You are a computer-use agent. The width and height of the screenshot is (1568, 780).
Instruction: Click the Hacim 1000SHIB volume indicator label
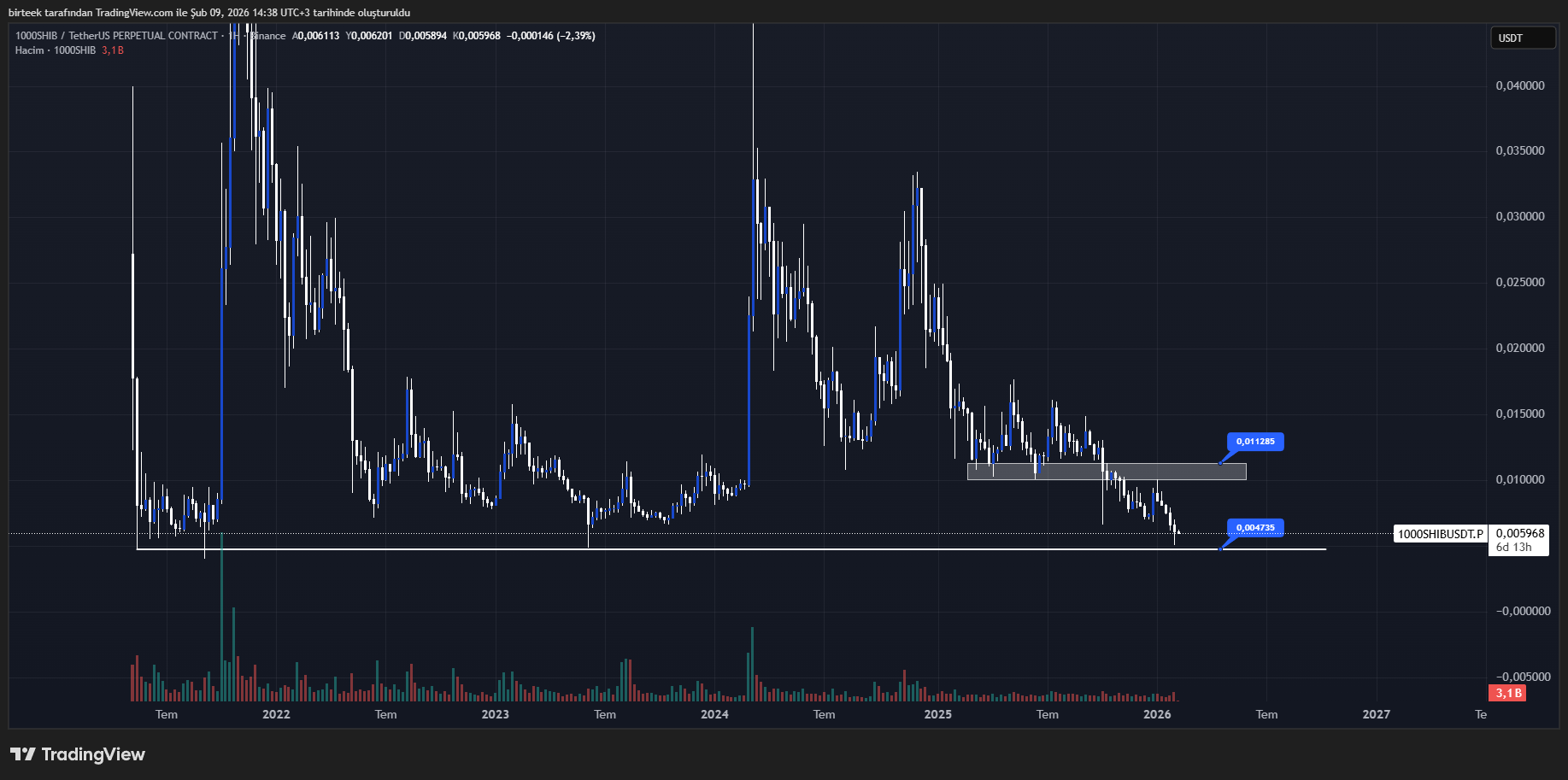click(x=56, y=50)
